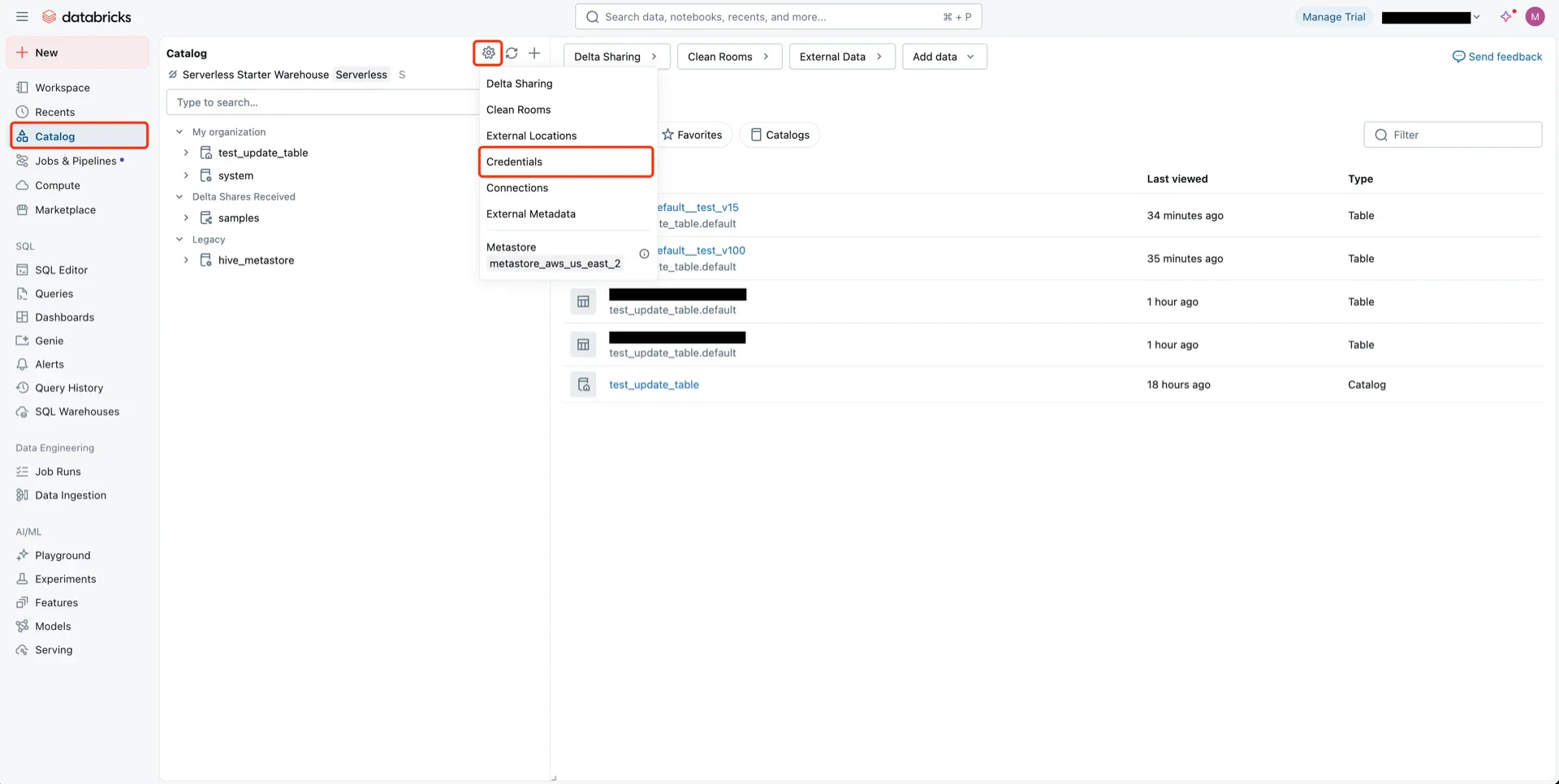The width and height of the screenshot is (1559, 784).
Task: Select Credentials menu item
Action: click(x=566, y=162)
